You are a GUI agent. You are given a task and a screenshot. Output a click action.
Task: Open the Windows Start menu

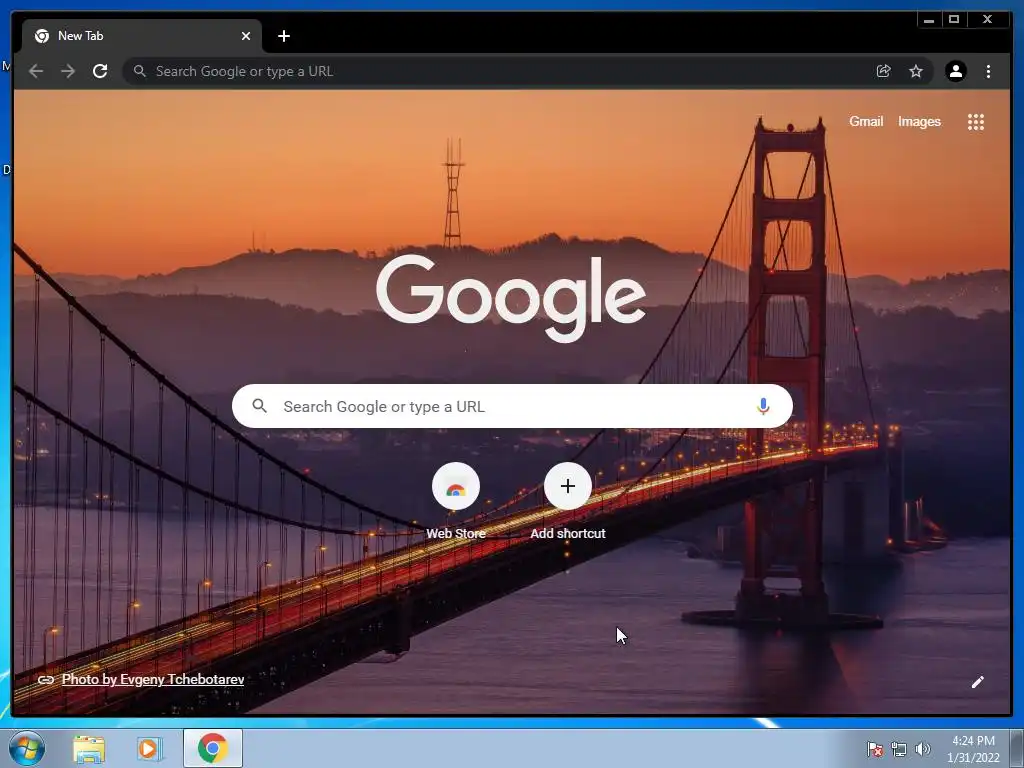[26, 748]
